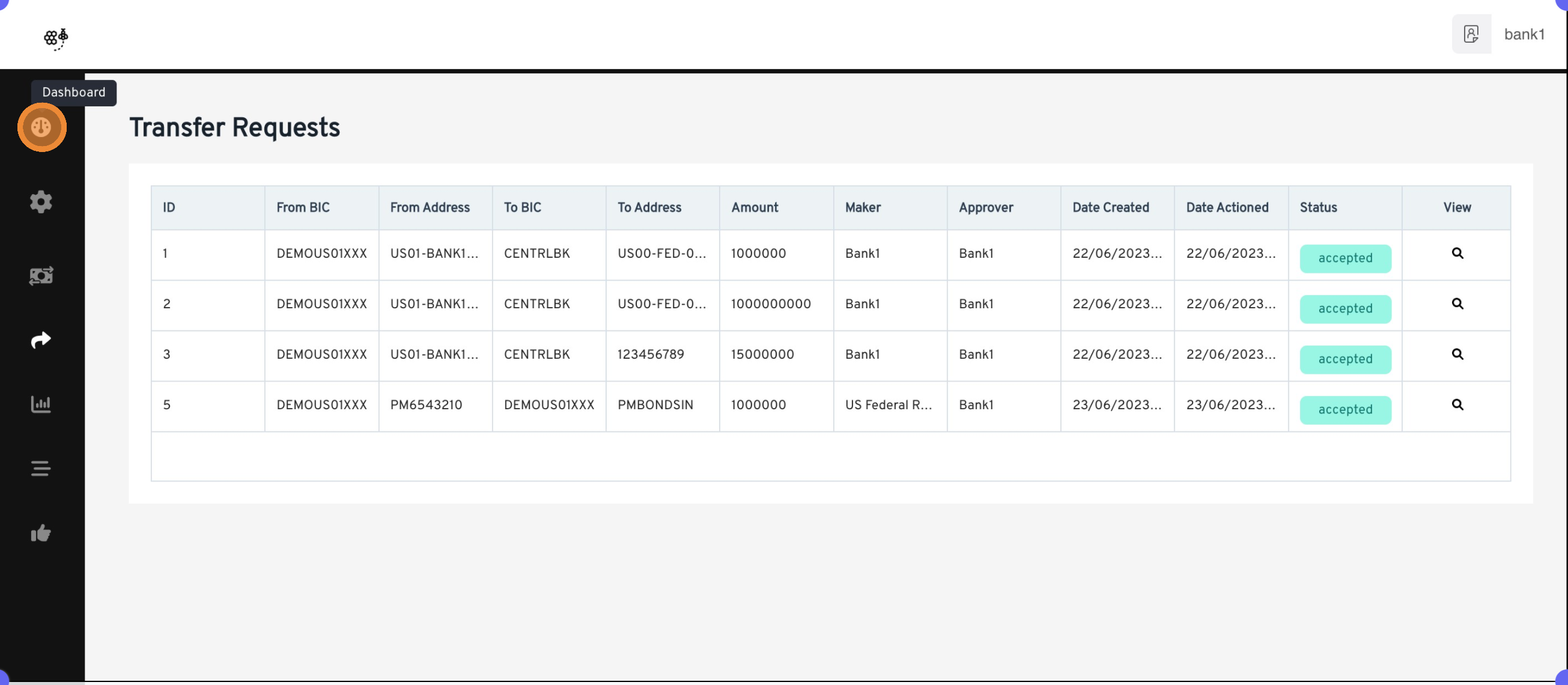Select From Address PM6543210 cell
The image size is (1568, 685).
point(435,406)
